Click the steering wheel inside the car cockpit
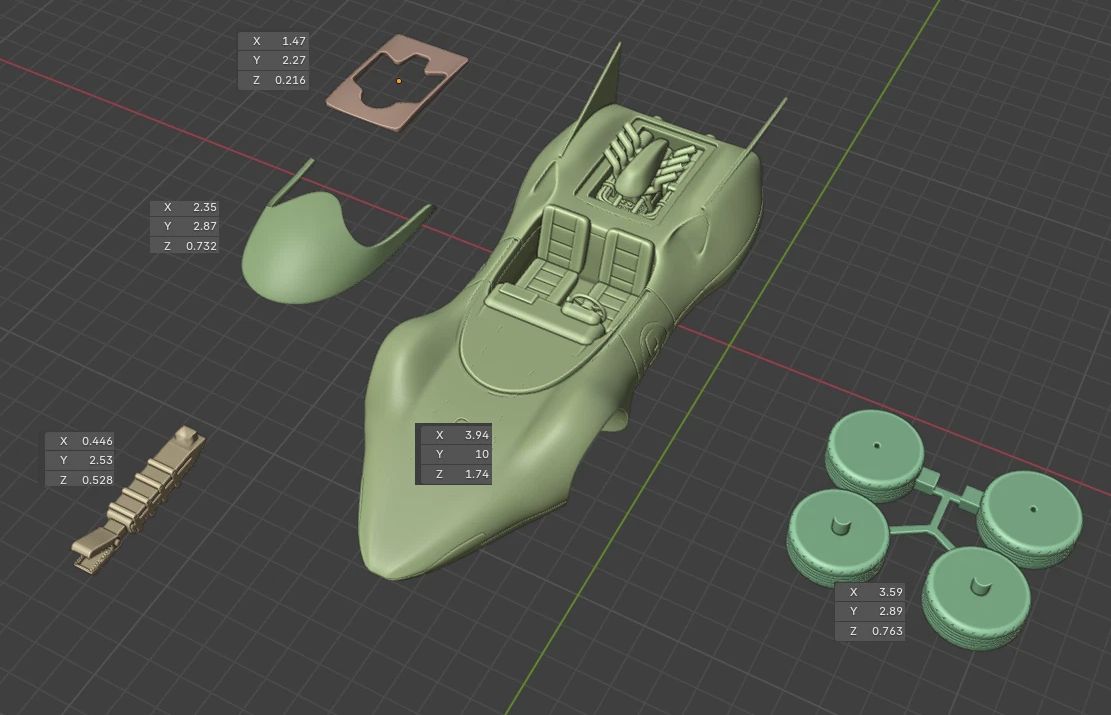The width and height of the screenshot is (1111, 715). 585,307
